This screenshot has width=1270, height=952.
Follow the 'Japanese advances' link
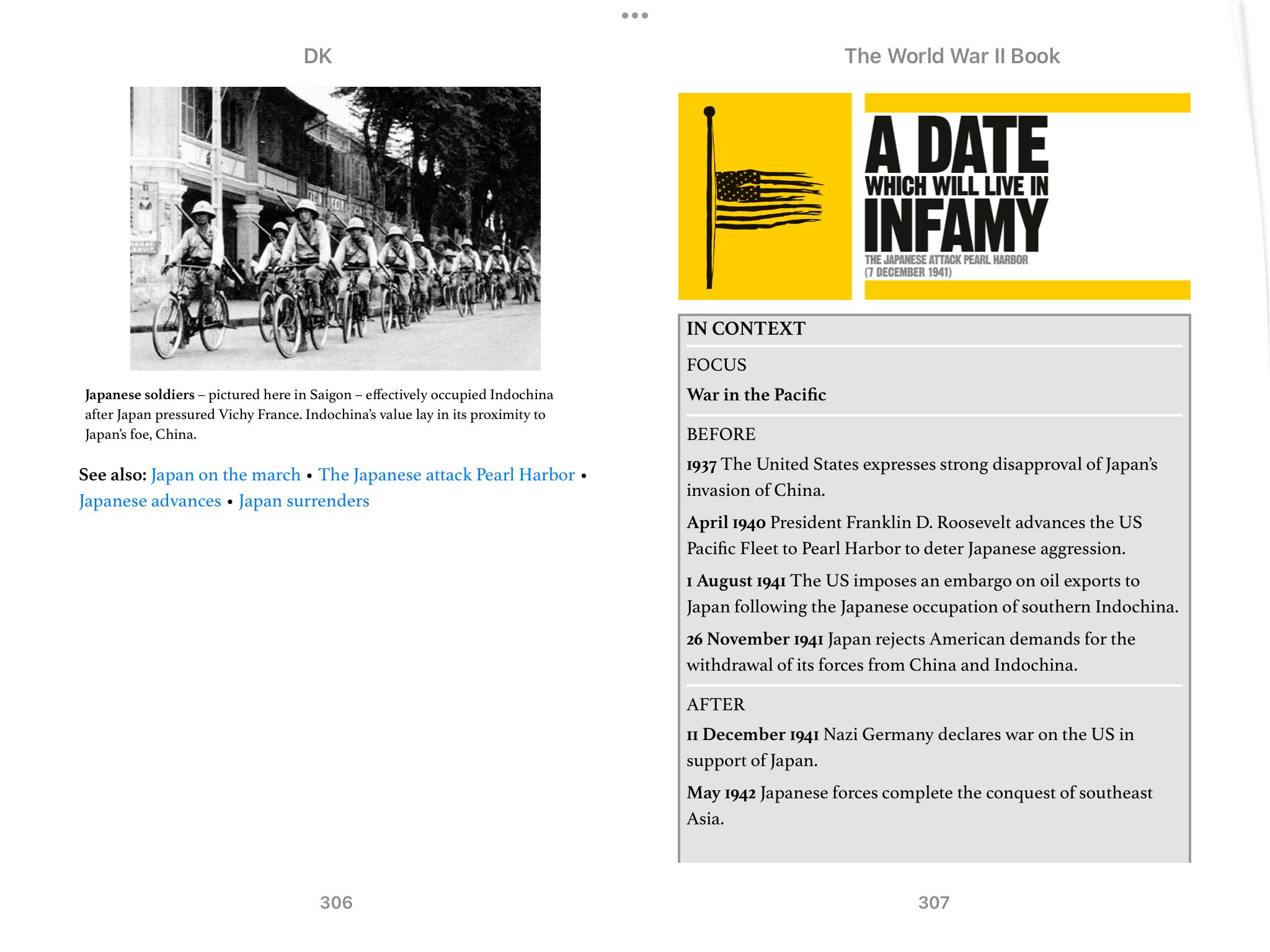[150, 501]
